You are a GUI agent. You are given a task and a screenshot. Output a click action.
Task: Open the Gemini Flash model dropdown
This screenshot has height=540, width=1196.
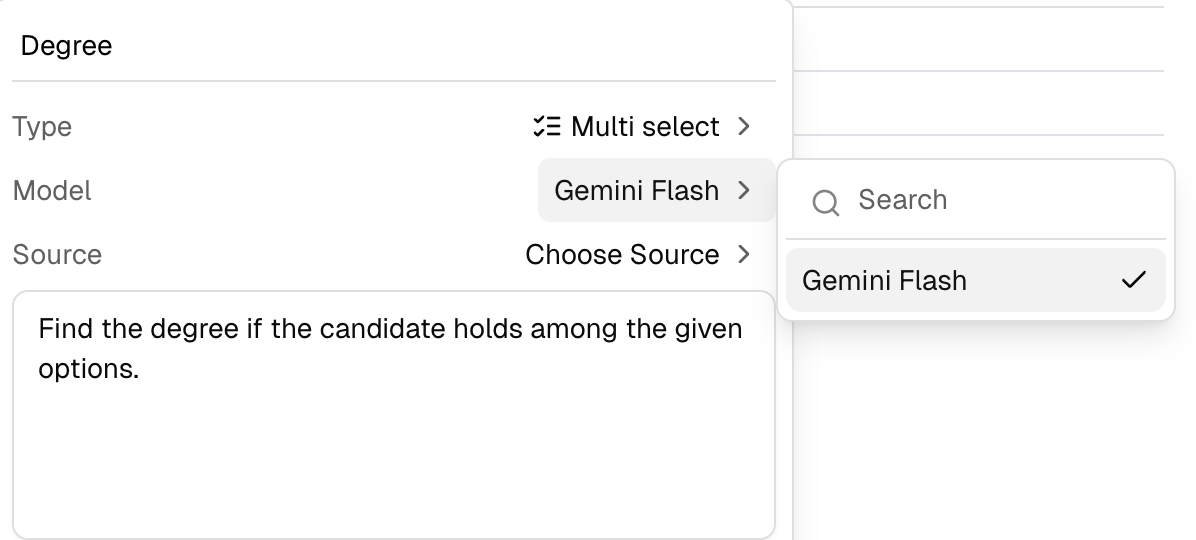coord(636,190)
